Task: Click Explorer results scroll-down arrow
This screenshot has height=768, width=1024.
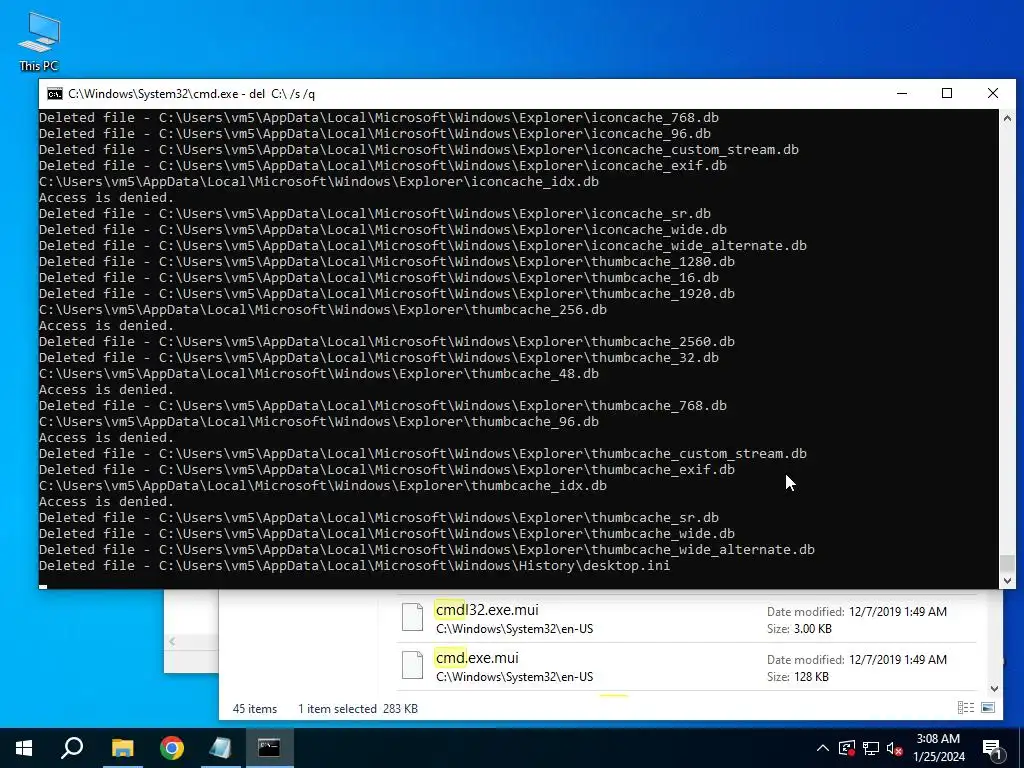Action: [994, 688]
